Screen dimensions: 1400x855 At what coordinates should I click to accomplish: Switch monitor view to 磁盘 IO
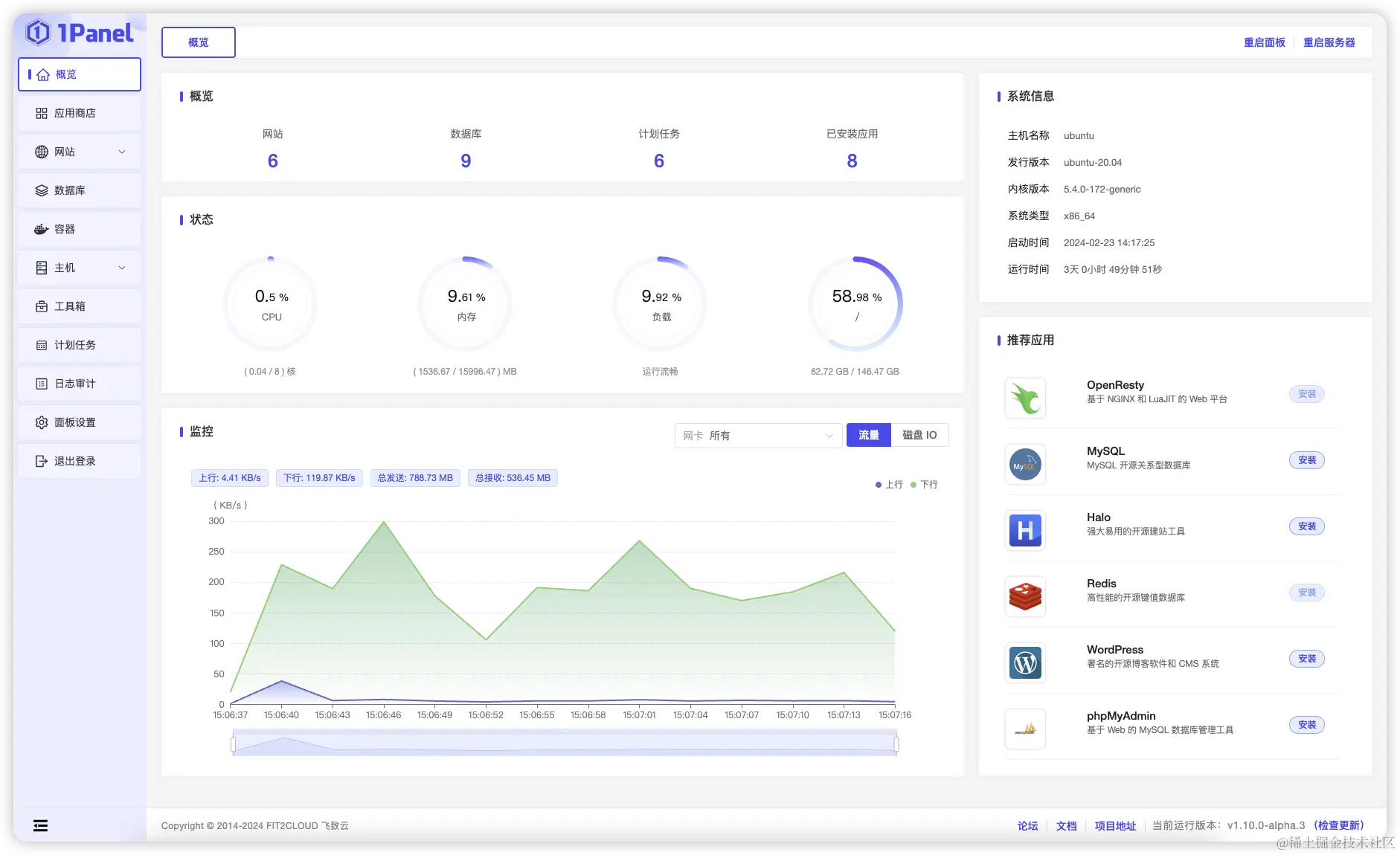(919, 435)
